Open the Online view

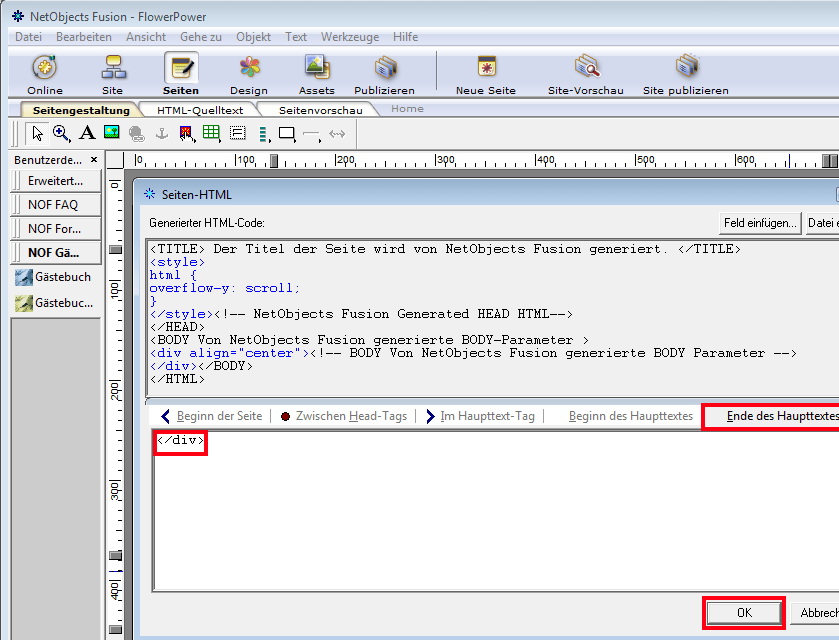(x=45, y=74)
